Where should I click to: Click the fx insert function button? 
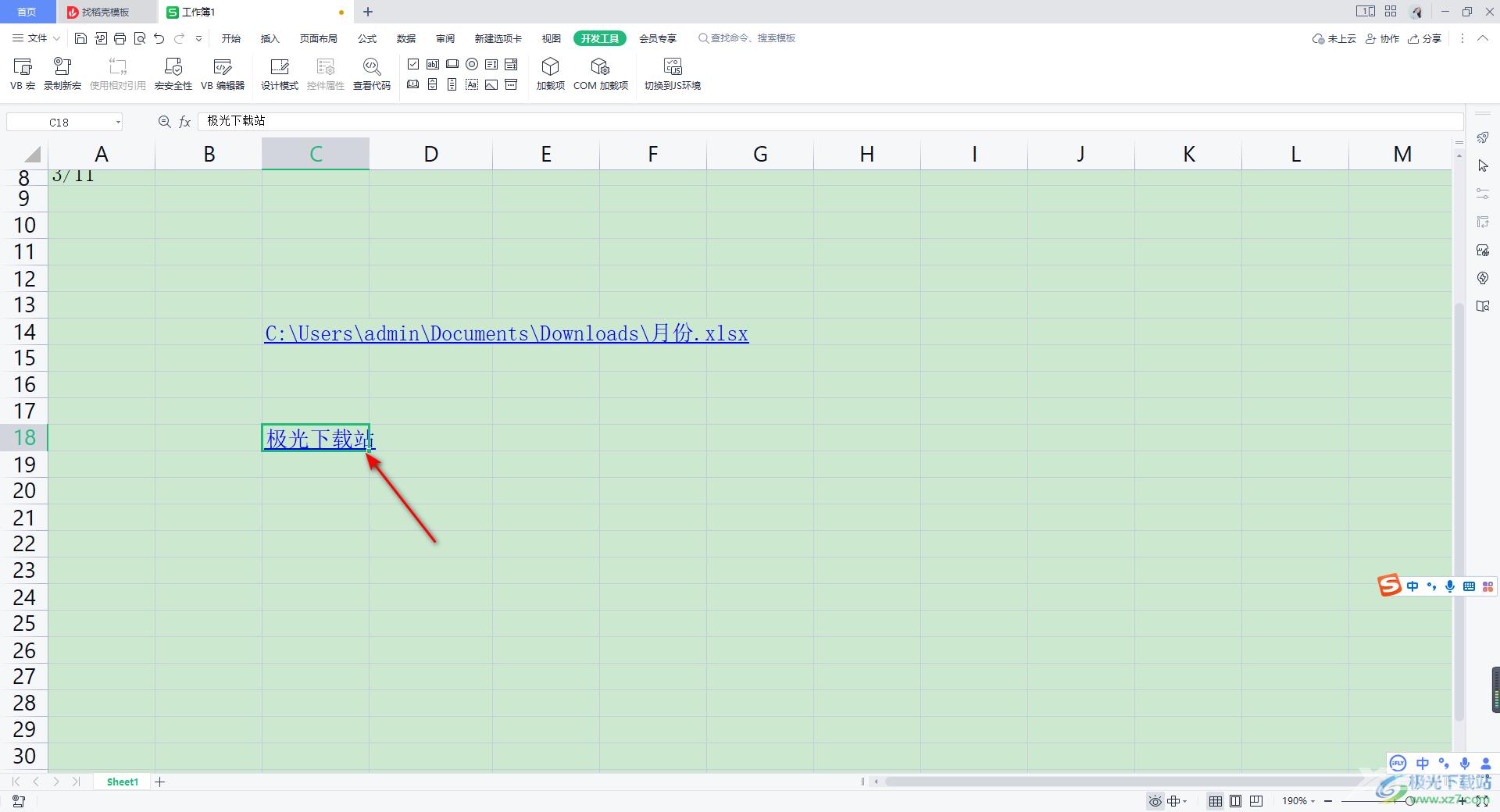click(x=185, y=122)
